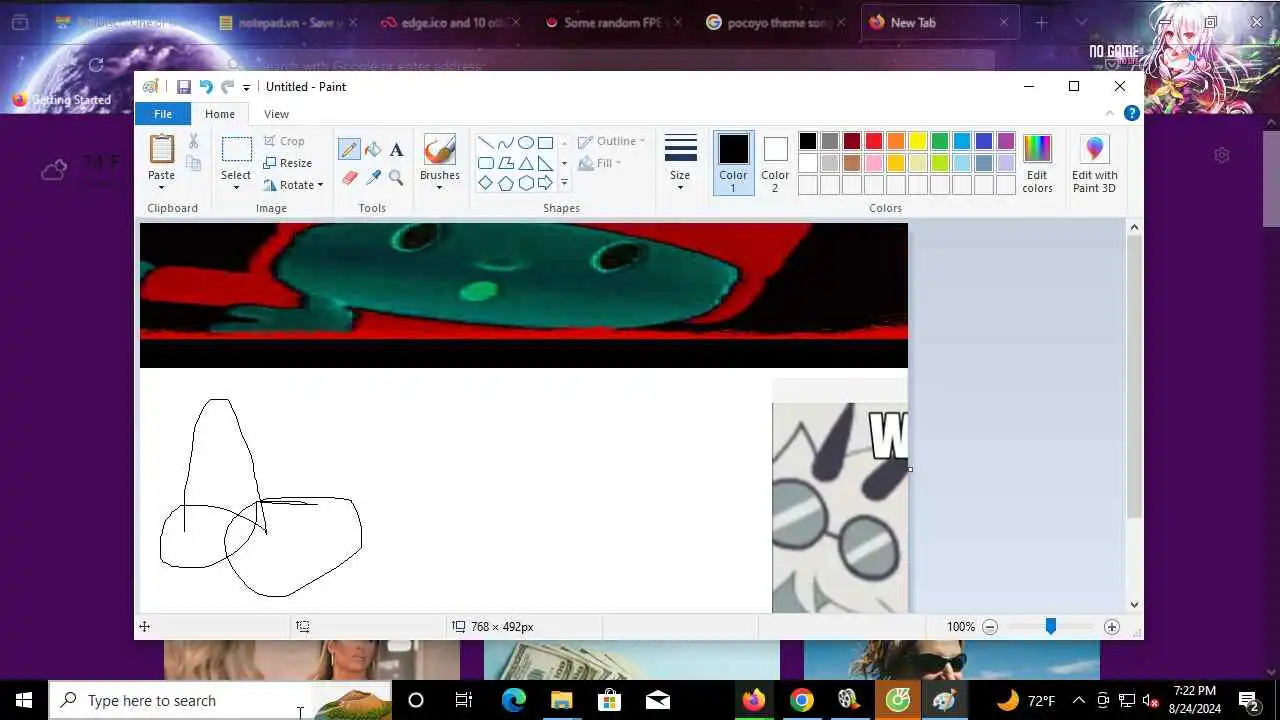Image resolution: width=1280 pixels, height=720 pixels.
Task: Pick the Right arrow shape
Action: tap(545, 183)
